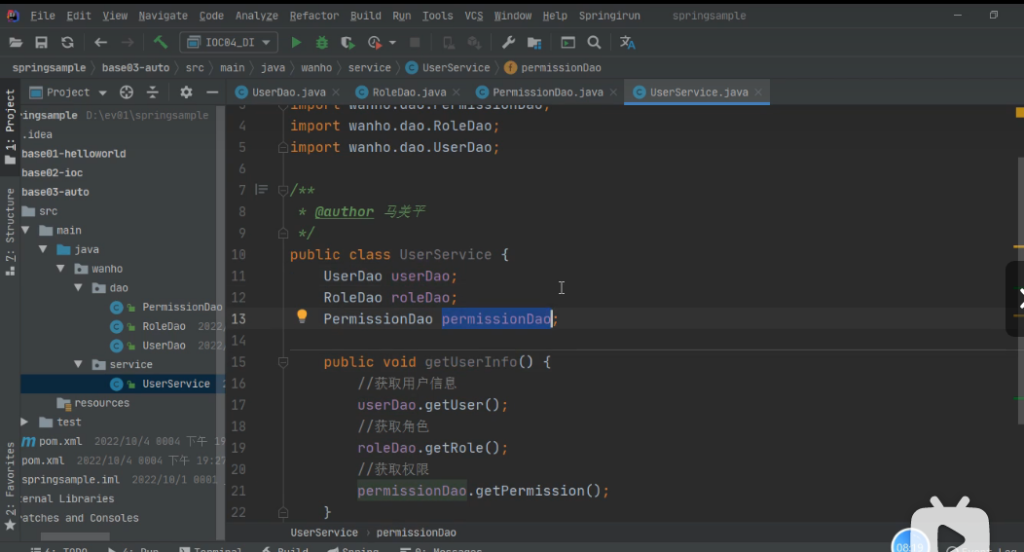The height and width of the screenshot is (552, 1024).
Task: Start debugging with the green bug icon
Action: (x=322, y=42)
